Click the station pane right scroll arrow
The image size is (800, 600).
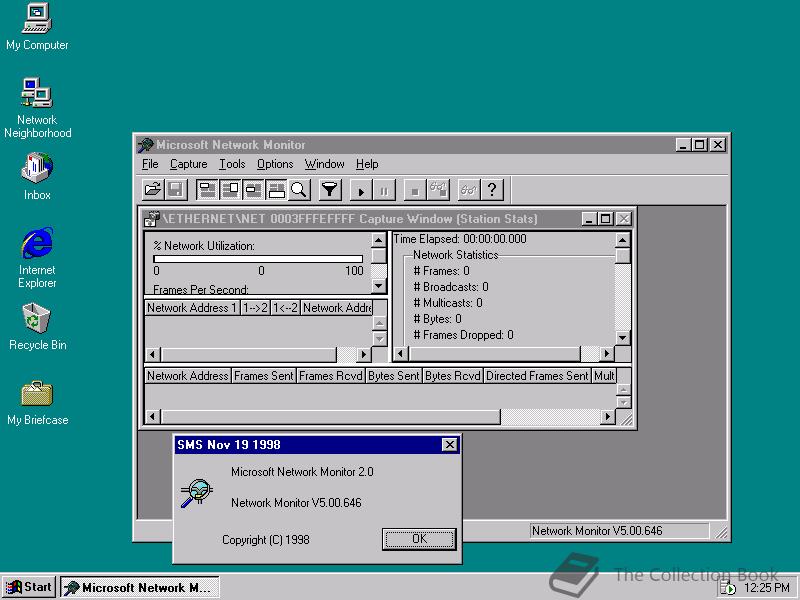607,417
